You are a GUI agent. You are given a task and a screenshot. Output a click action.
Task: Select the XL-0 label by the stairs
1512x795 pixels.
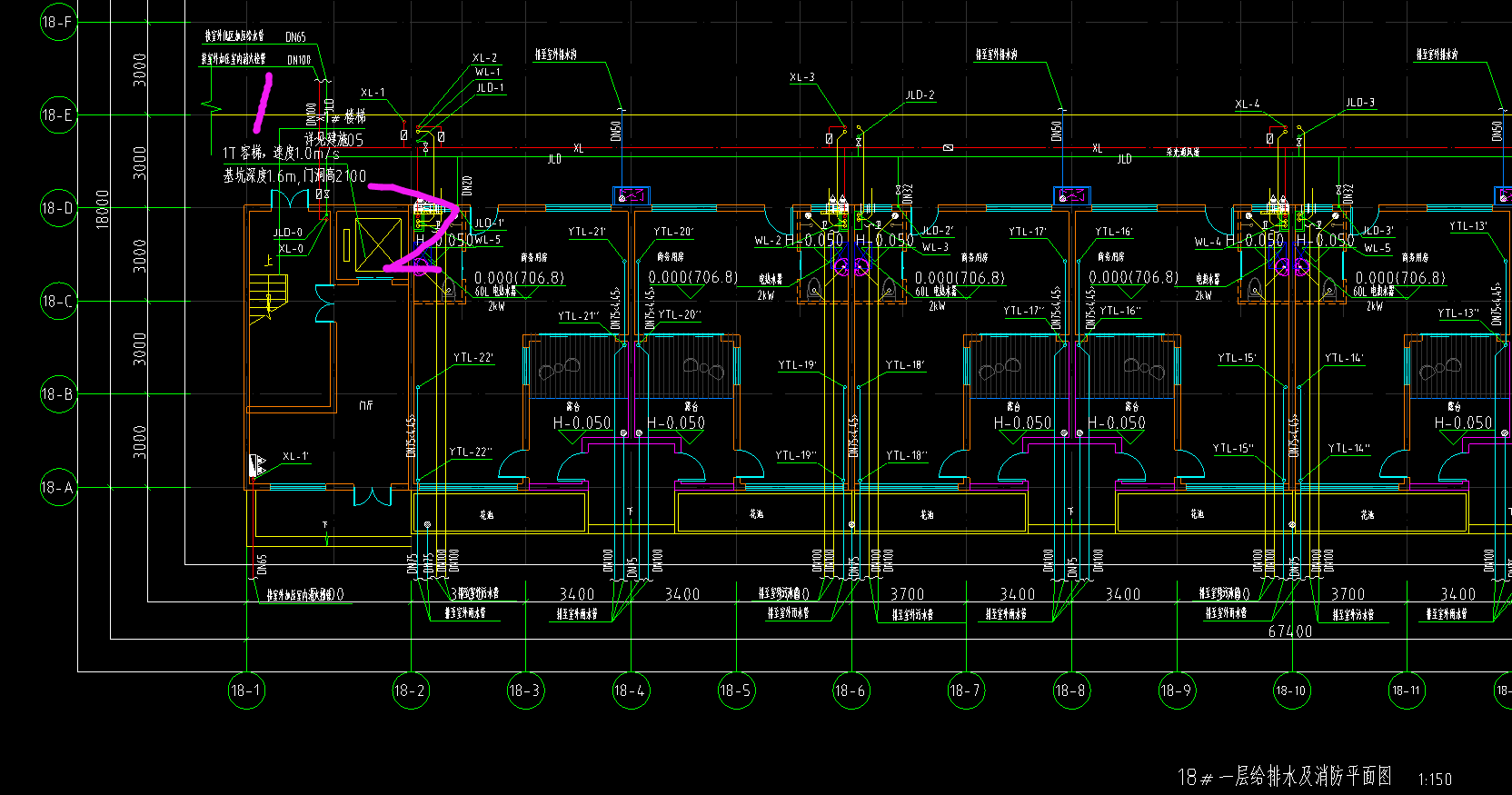point(291,248)
